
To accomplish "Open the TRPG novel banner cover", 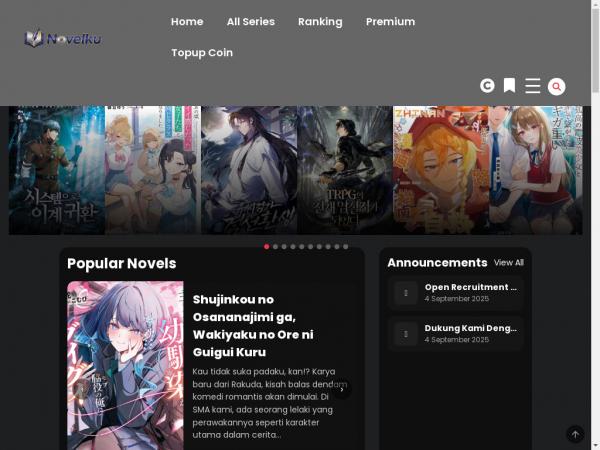I will 345,170.
